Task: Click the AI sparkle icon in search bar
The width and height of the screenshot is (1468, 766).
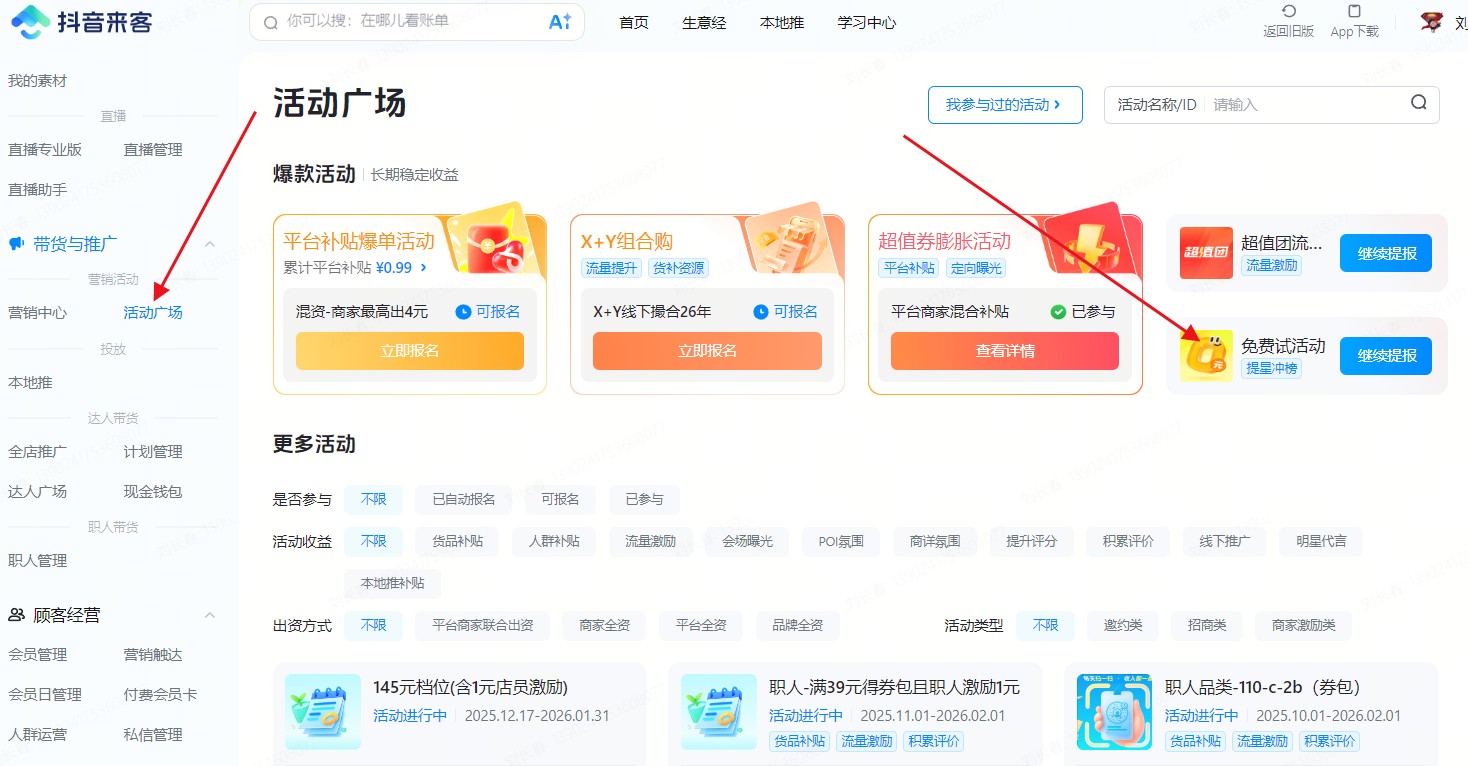Action: 560,22
